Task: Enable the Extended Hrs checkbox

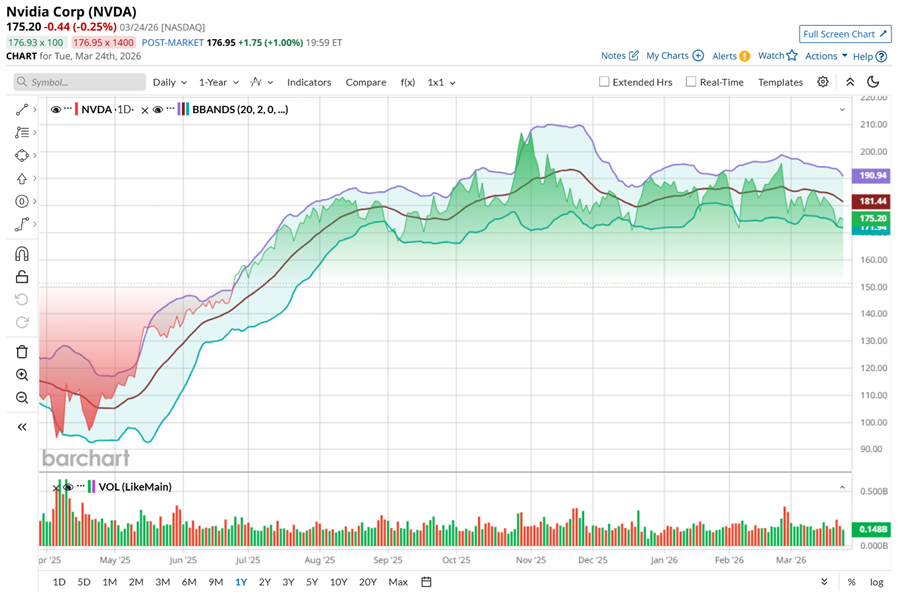Action: point(604,82)
